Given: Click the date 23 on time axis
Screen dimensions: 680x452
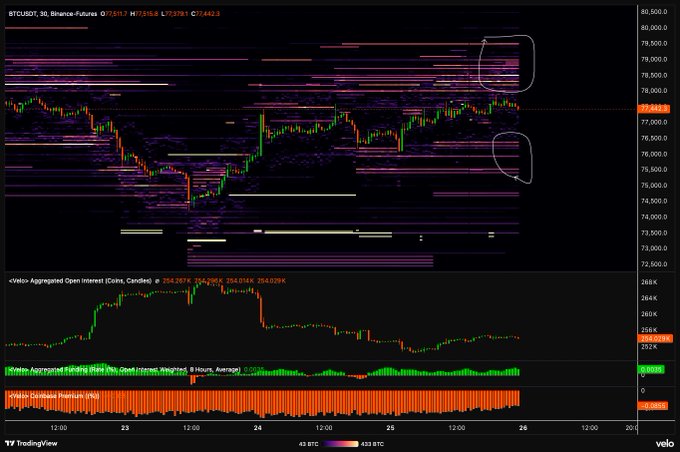Looking at the screenshot, I should tap(125, 428).
